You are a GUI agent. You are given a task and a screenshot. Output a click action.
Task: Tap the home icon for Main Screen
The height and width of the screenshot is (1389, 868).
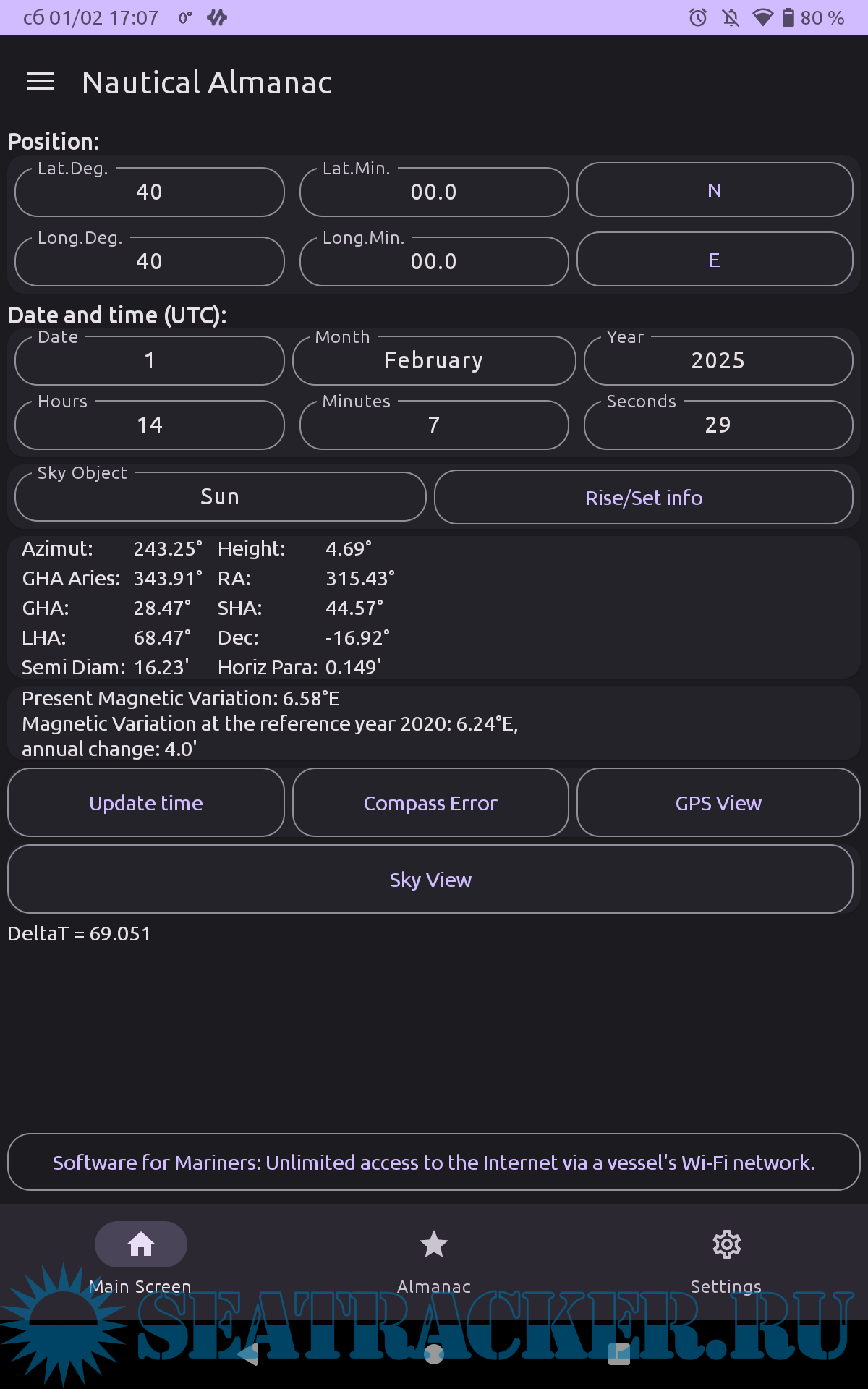pyautogui.click(x=141, y=1244)
